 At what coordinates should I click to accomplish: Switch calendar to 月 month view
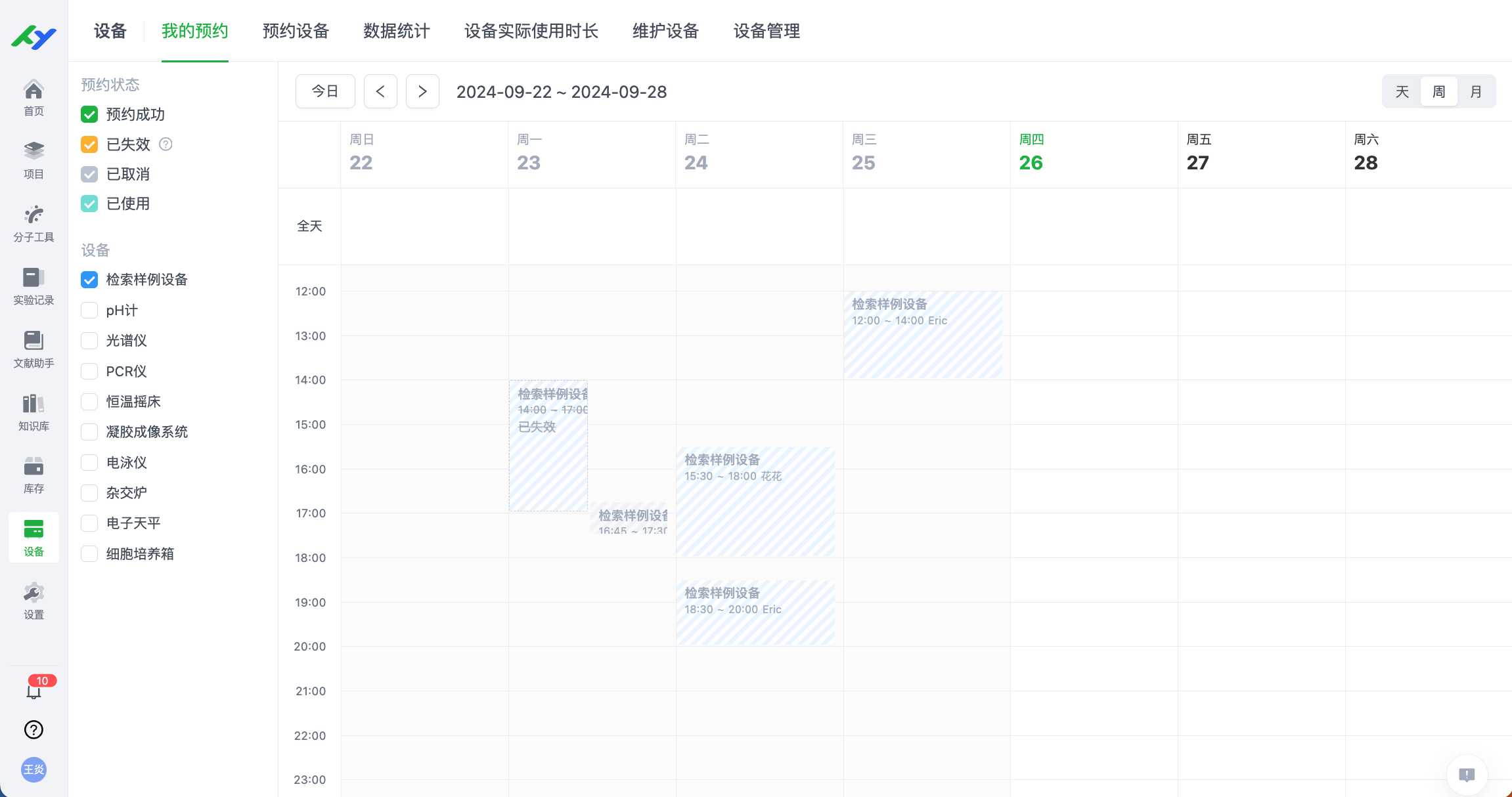point(1475,91)
